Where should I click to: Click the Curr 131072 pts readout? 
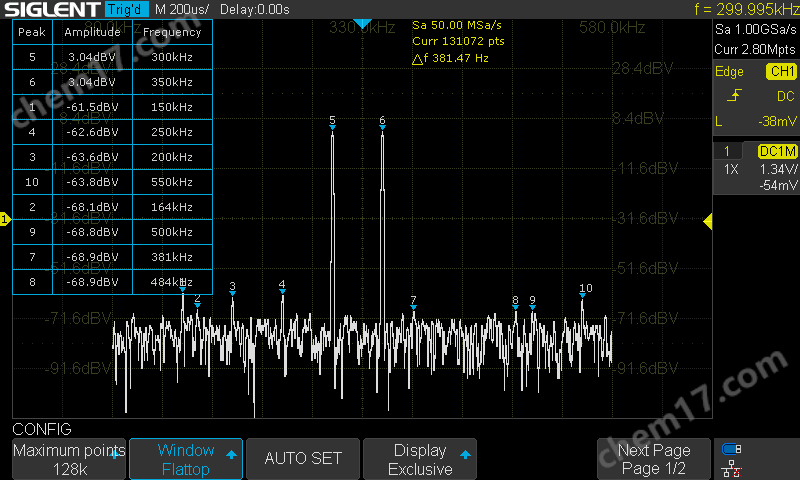click(x=458, y=41)
